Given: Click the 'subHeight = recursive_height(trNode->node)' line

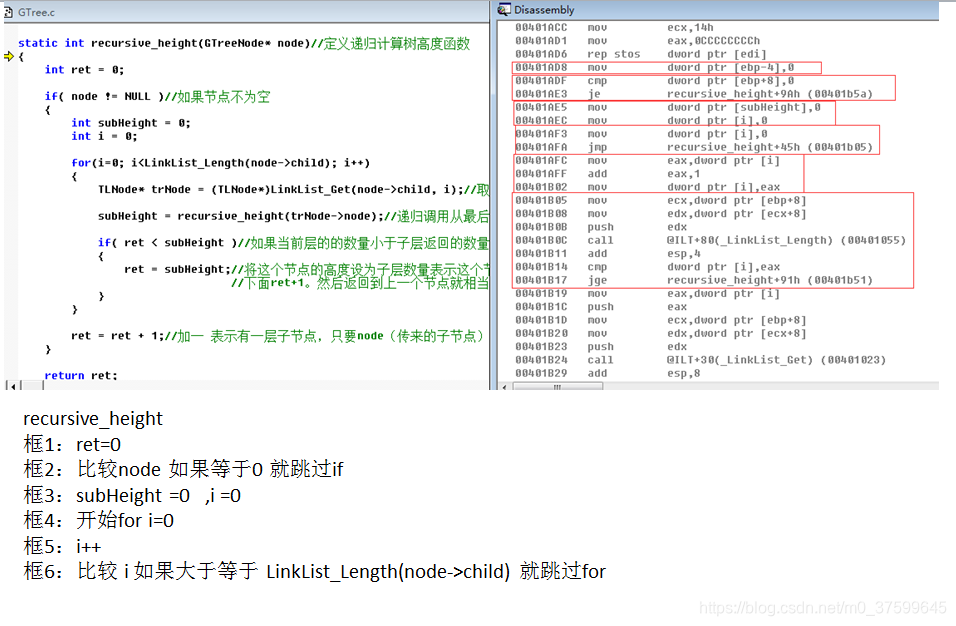Looking at the screenshot, I should 293,216.
